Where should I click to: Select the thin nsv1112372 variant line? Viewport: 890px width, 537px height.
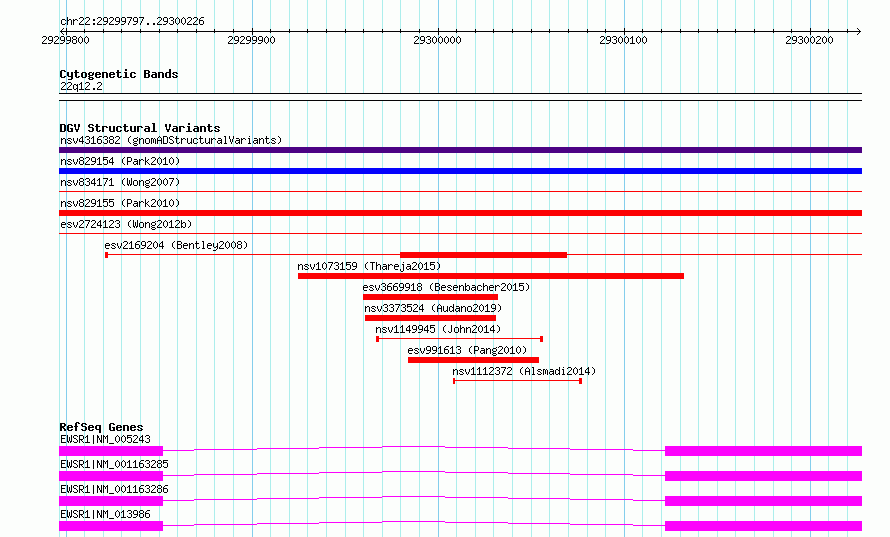click(518, 381)
